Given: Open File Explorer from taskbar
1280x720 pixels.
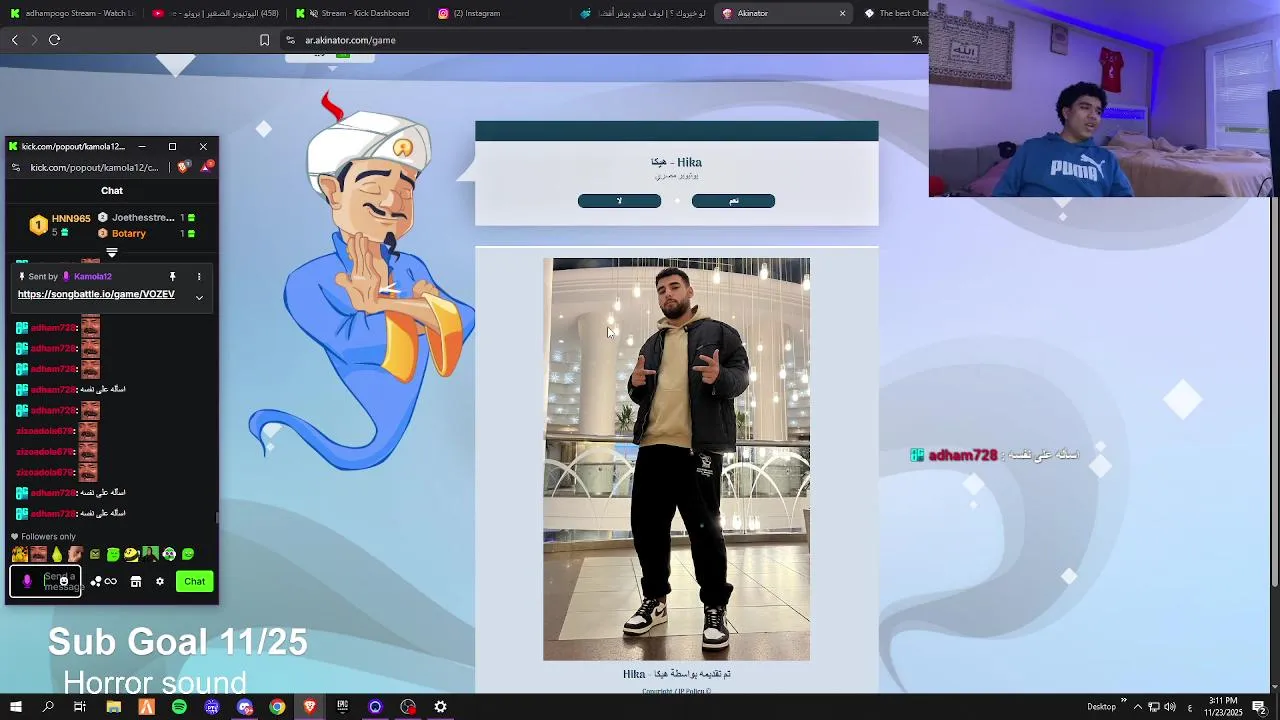Looking at the screenshot, I should point(113,707).
